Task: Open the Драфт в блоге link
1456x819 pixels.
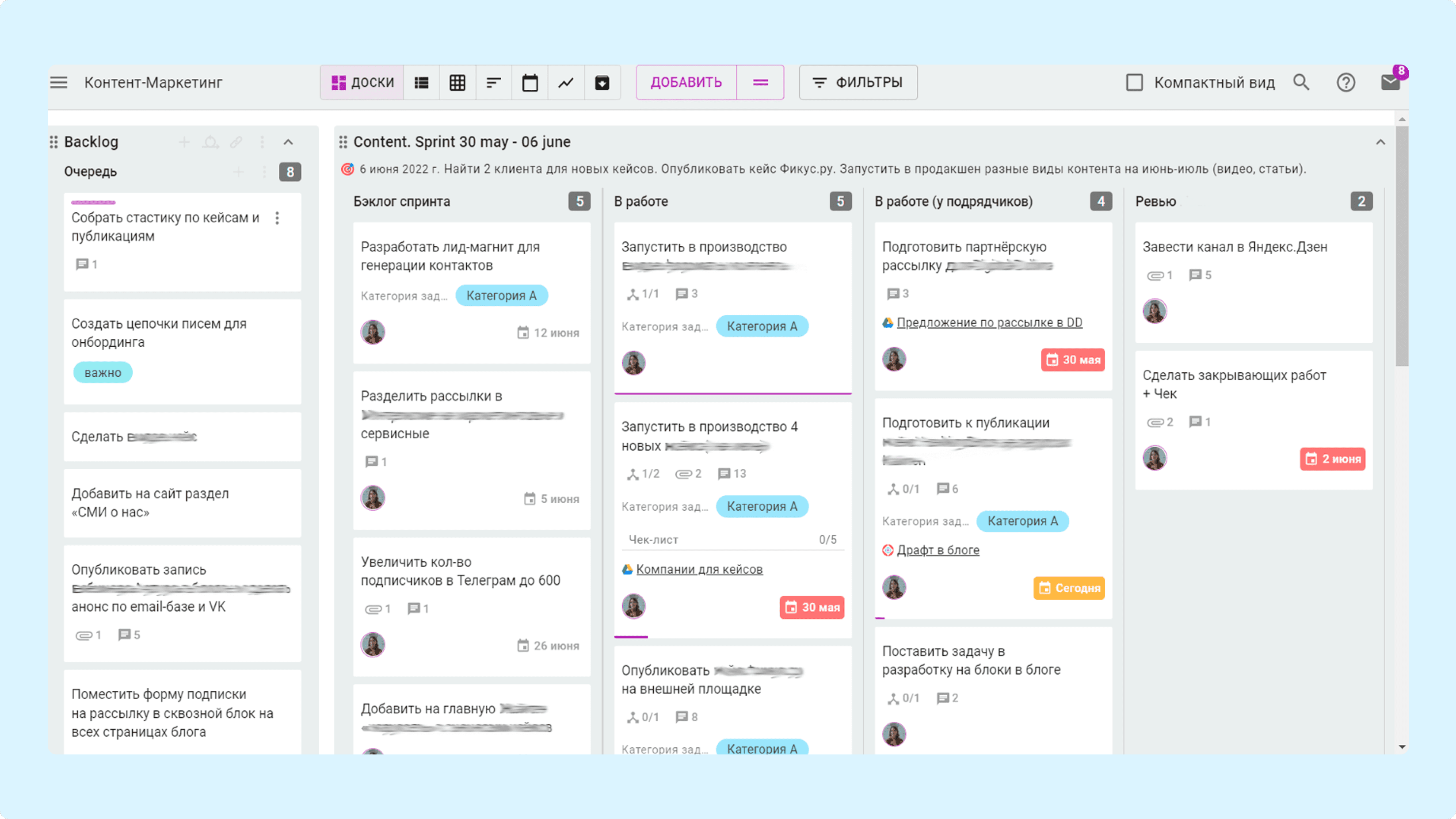Action: tap(938, 550)
